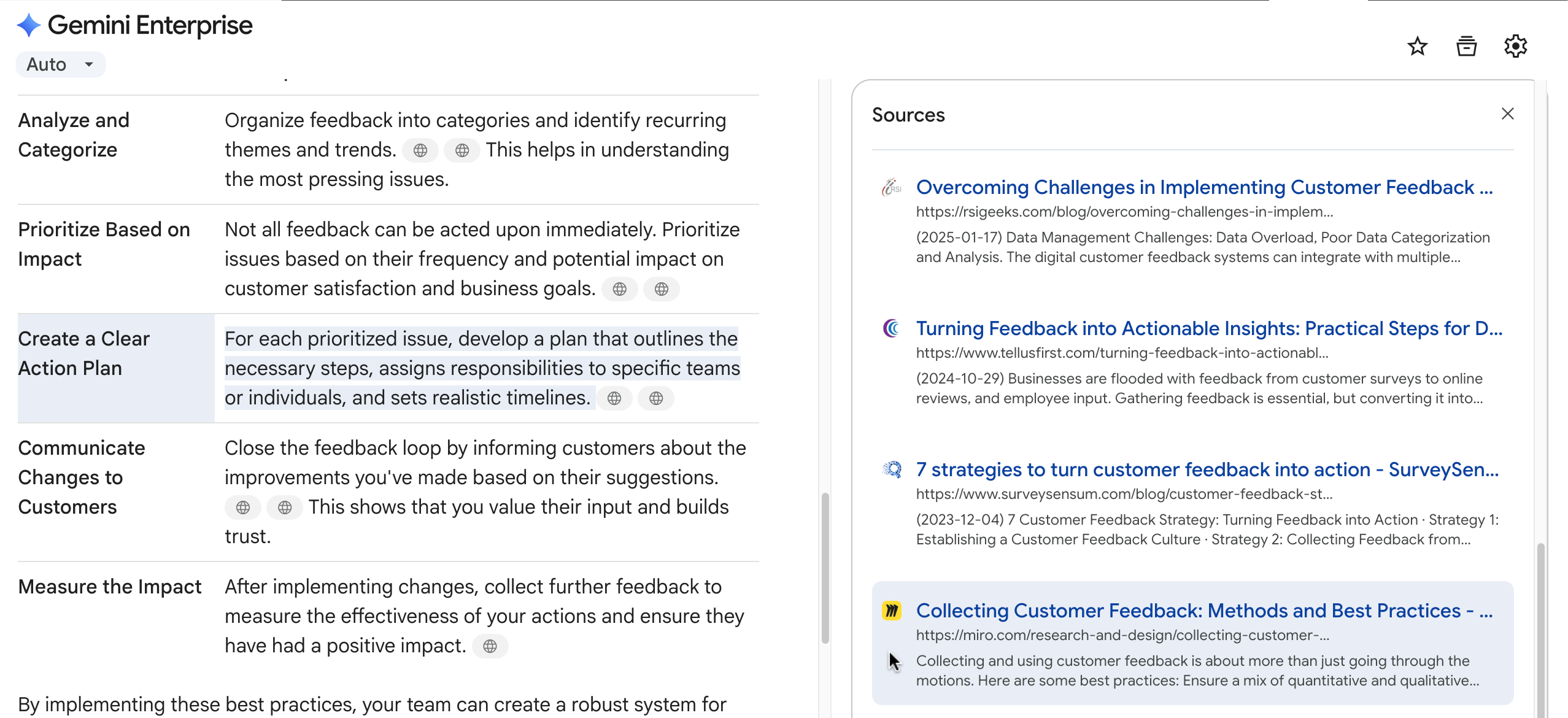Click the Miro favicon in sources
The width and height of the screenshot is (1568, 718).
891,611
